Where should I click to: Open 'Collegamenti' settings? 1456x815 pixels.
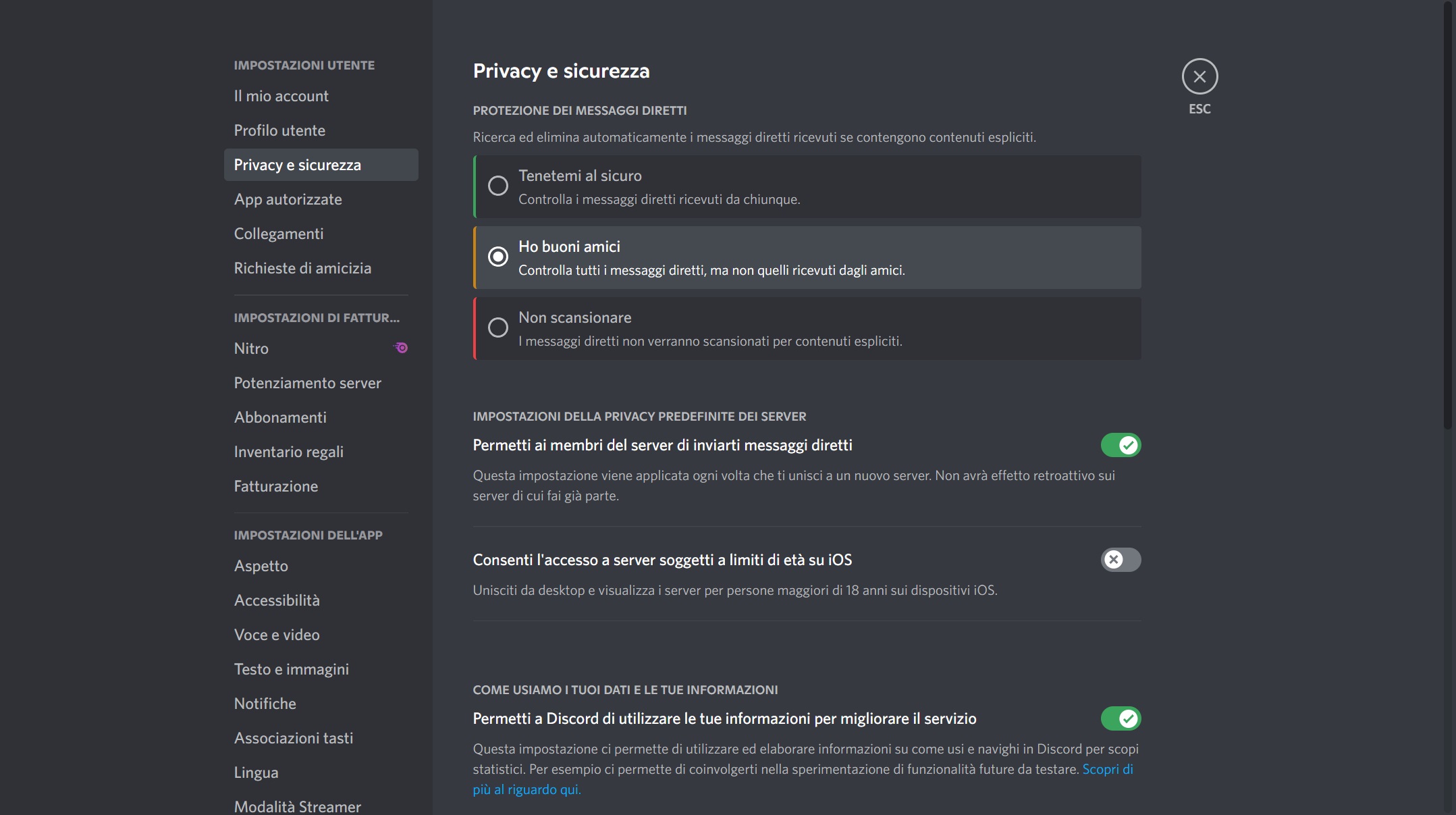click(279, 233)
